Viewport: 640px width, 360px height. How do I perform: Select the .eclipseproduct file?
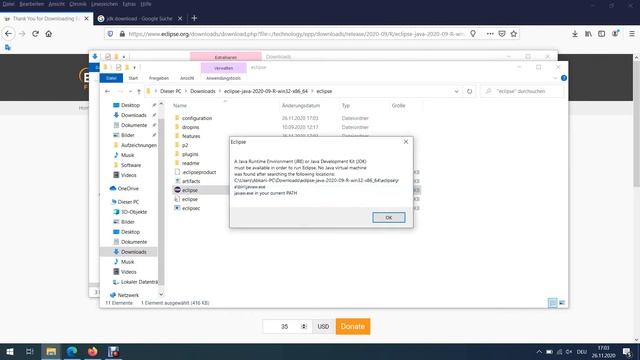pyautogui.click(x=199, y=172)
